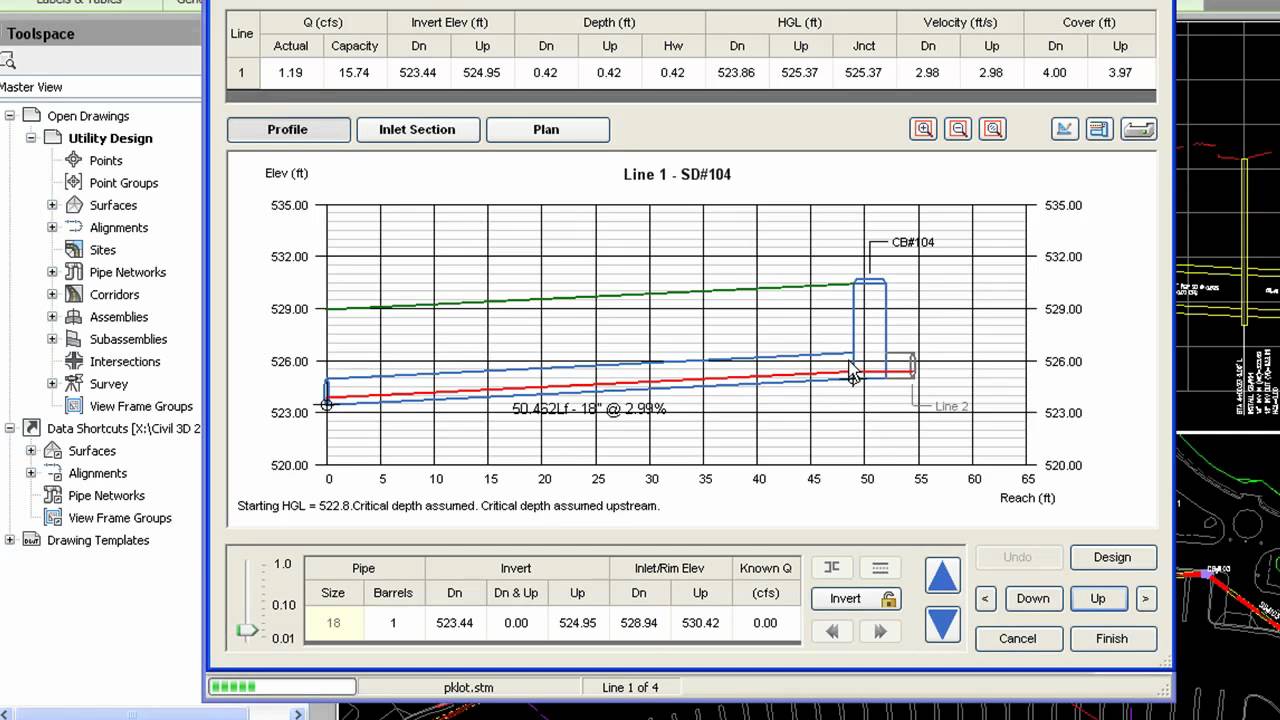This screenshot has height=720, width=1280.
Task: Toggle the Invert lock button
Action: [856, 598]
